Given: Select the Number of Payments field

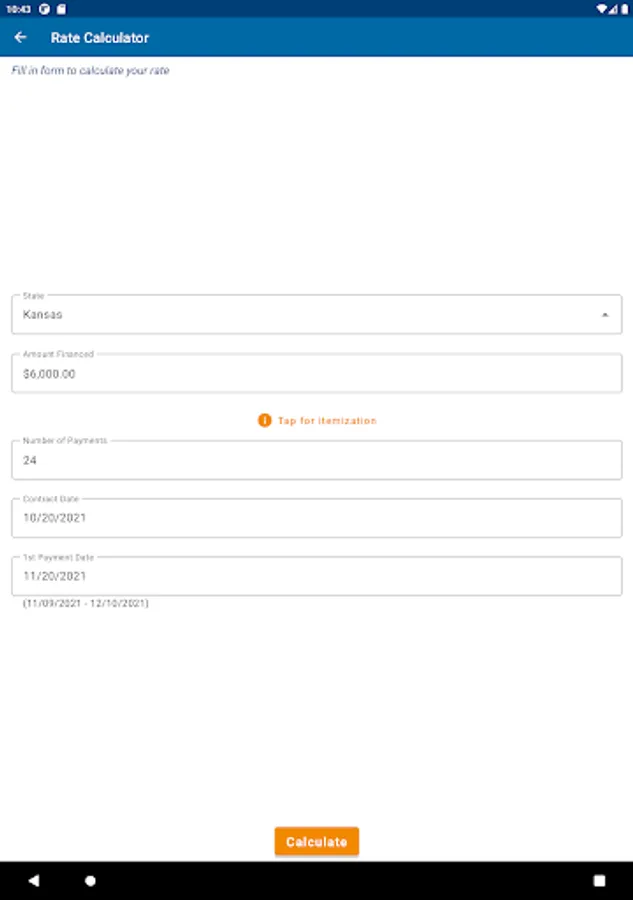Looking at the screenshot, I should [316, 461].
